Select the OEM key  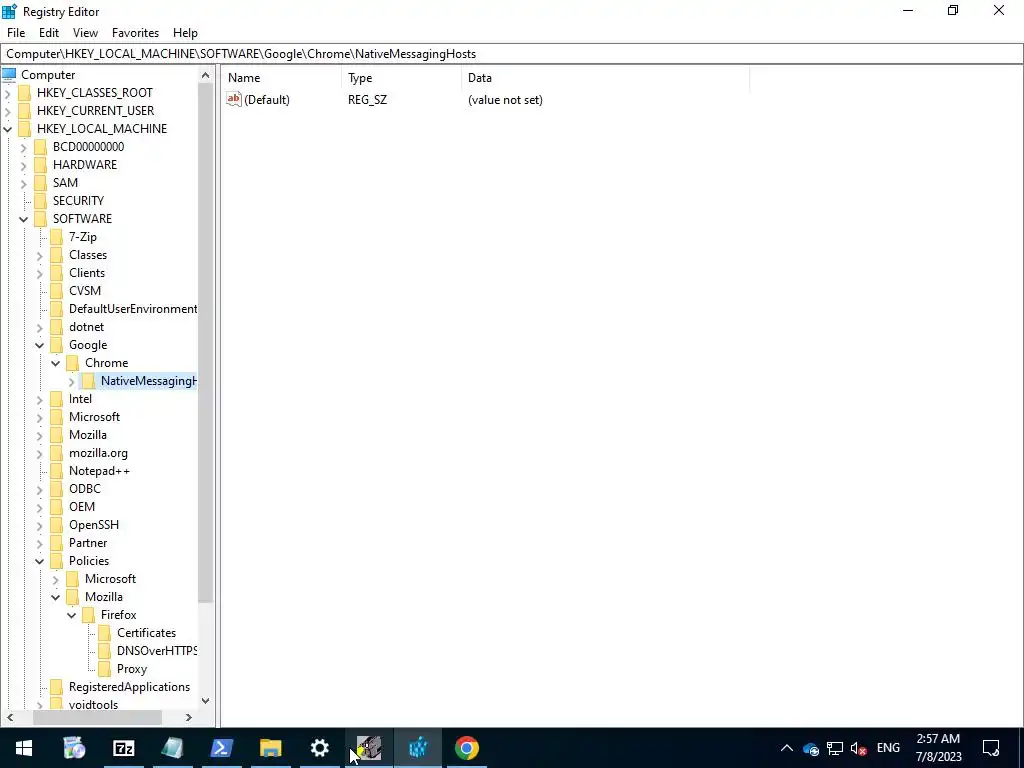(82, 507)
